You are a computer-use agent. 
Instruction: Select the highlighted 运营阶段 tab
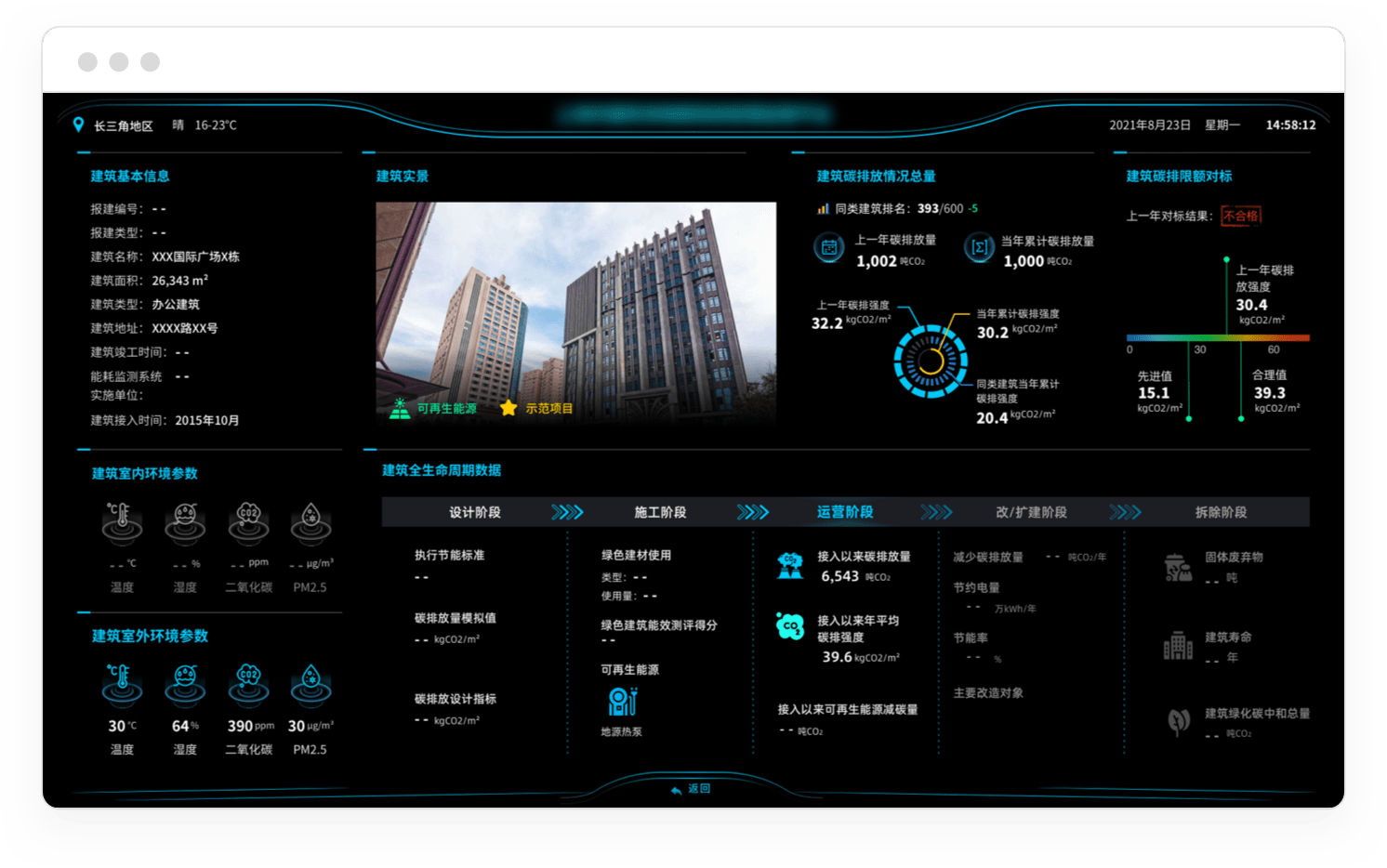845,512
